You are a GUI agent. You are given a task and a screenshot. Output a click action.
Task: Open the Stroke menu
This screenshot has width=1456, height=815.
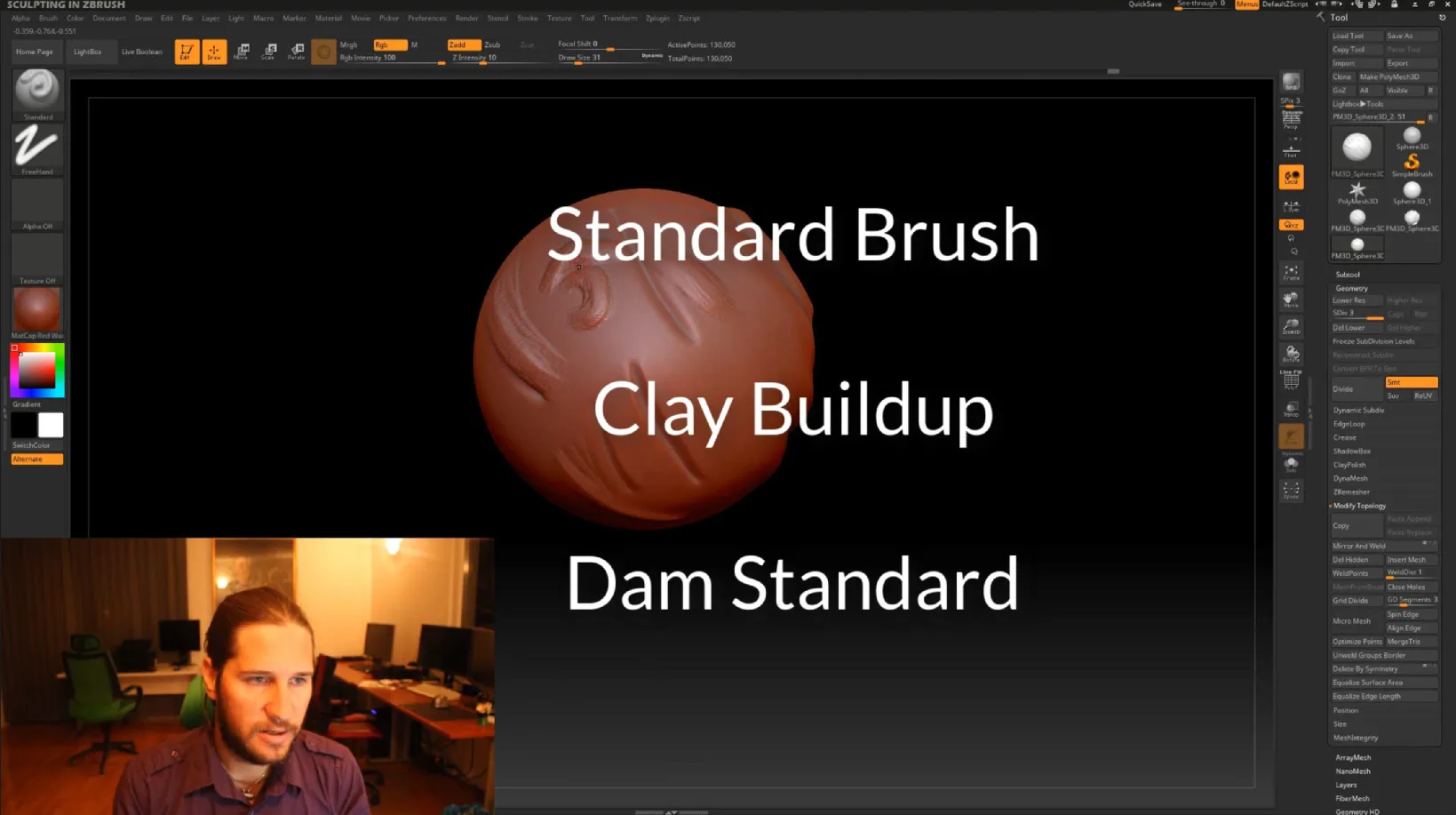pyautogui.click(x=528, y=18)
